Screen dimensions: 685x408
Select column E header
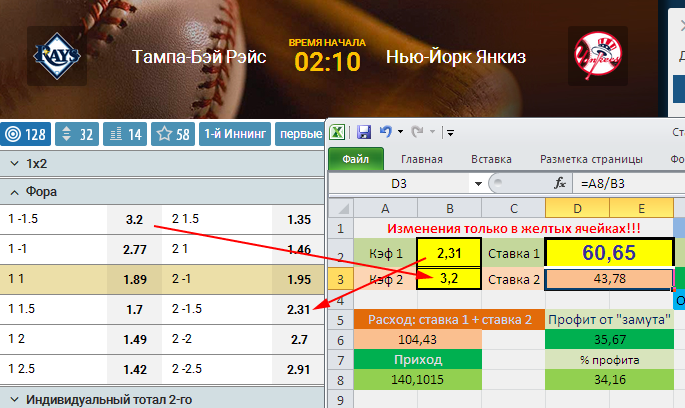(641, 208)
